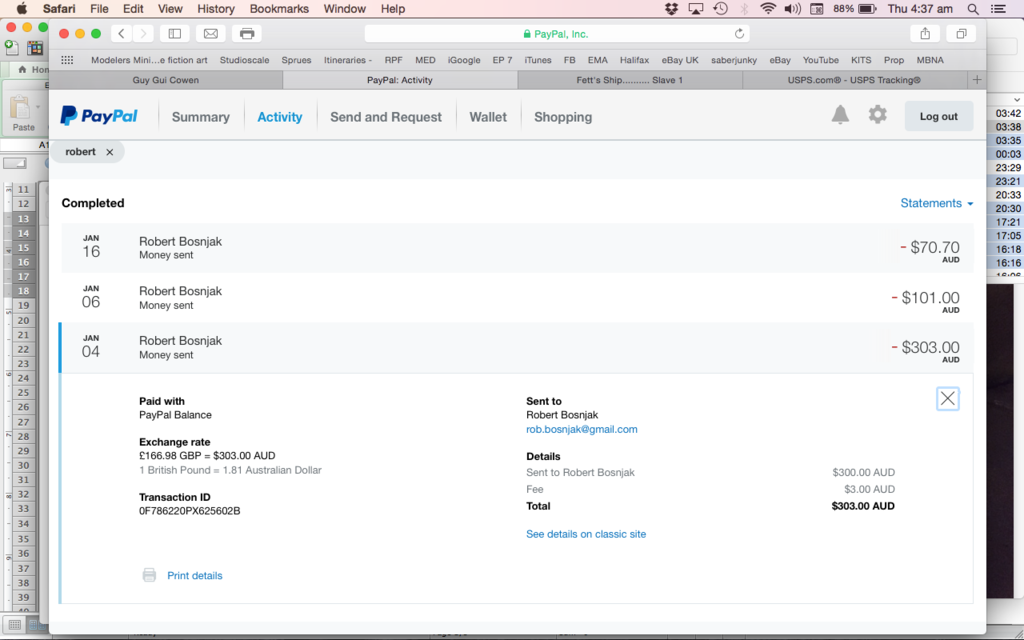The image size is (1024, 640).
Task: Open PayPal notifications bell
Action: point(840,115)
